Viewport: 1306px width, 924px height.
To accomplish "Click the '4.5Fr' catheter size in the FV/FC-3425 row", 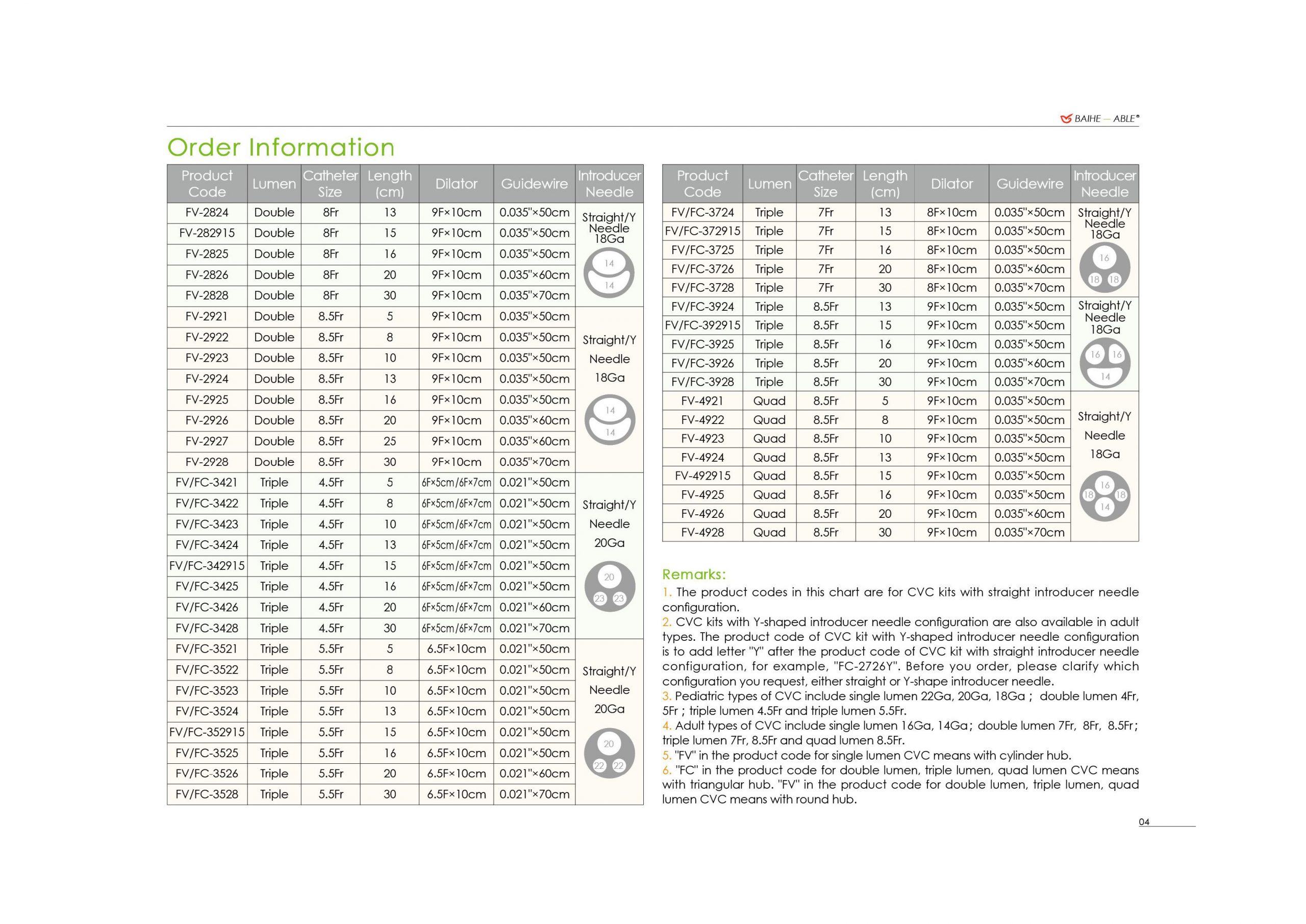I will point(331,587).
